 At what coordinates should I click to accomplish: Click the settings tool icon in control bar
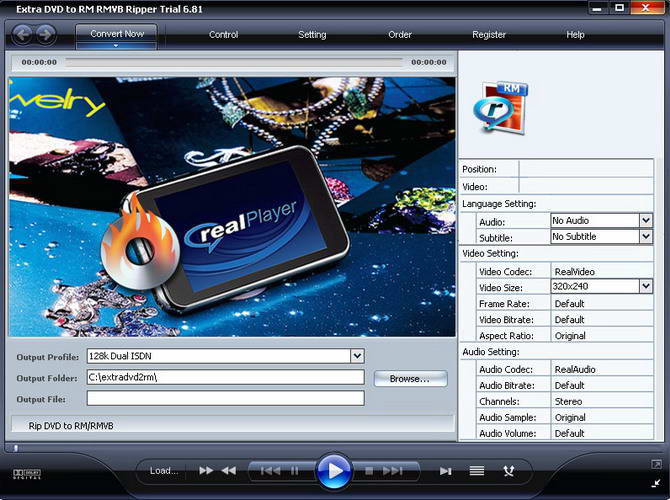pos(508,471)
